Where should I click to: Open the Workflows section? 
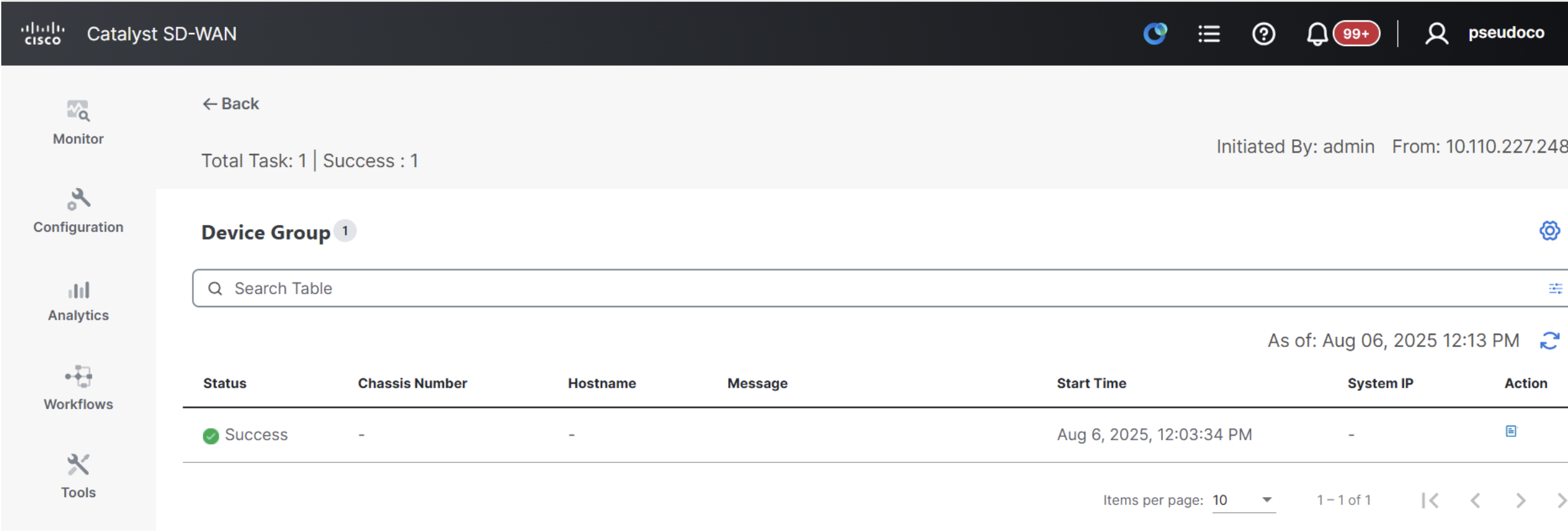[79, 389]
